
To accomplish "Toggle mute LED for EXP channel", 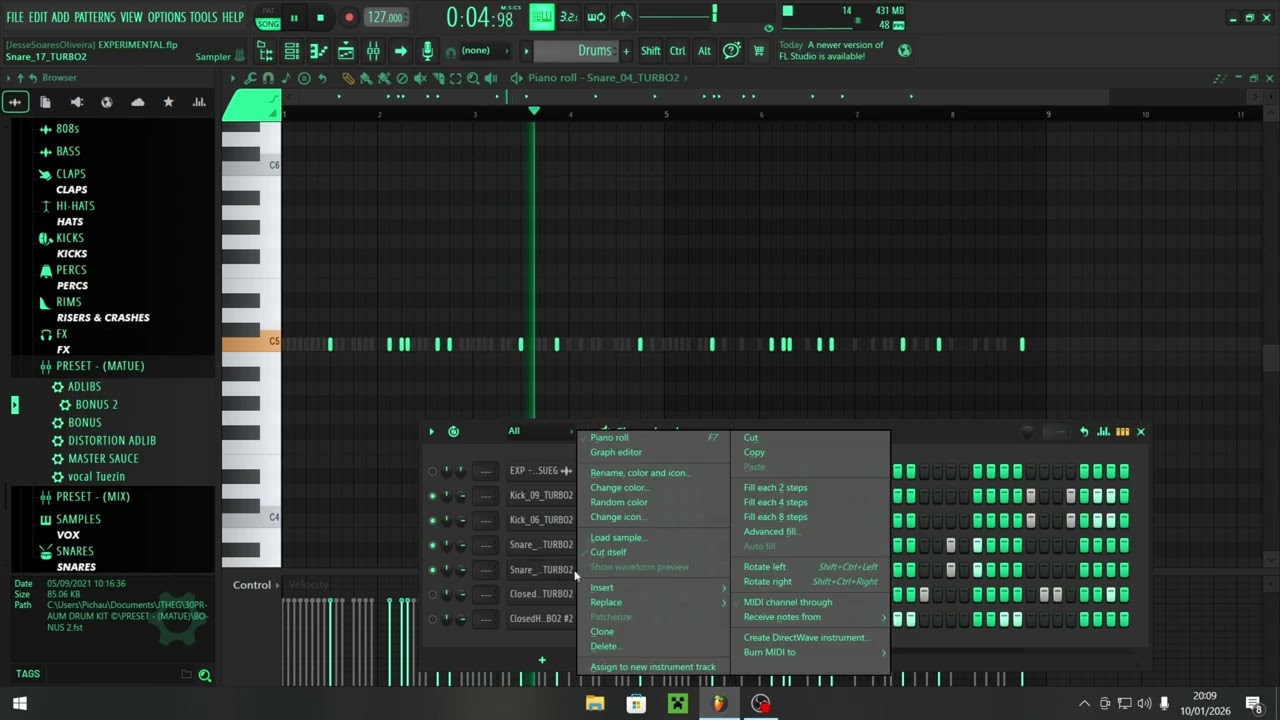I will tap(432, 471).
